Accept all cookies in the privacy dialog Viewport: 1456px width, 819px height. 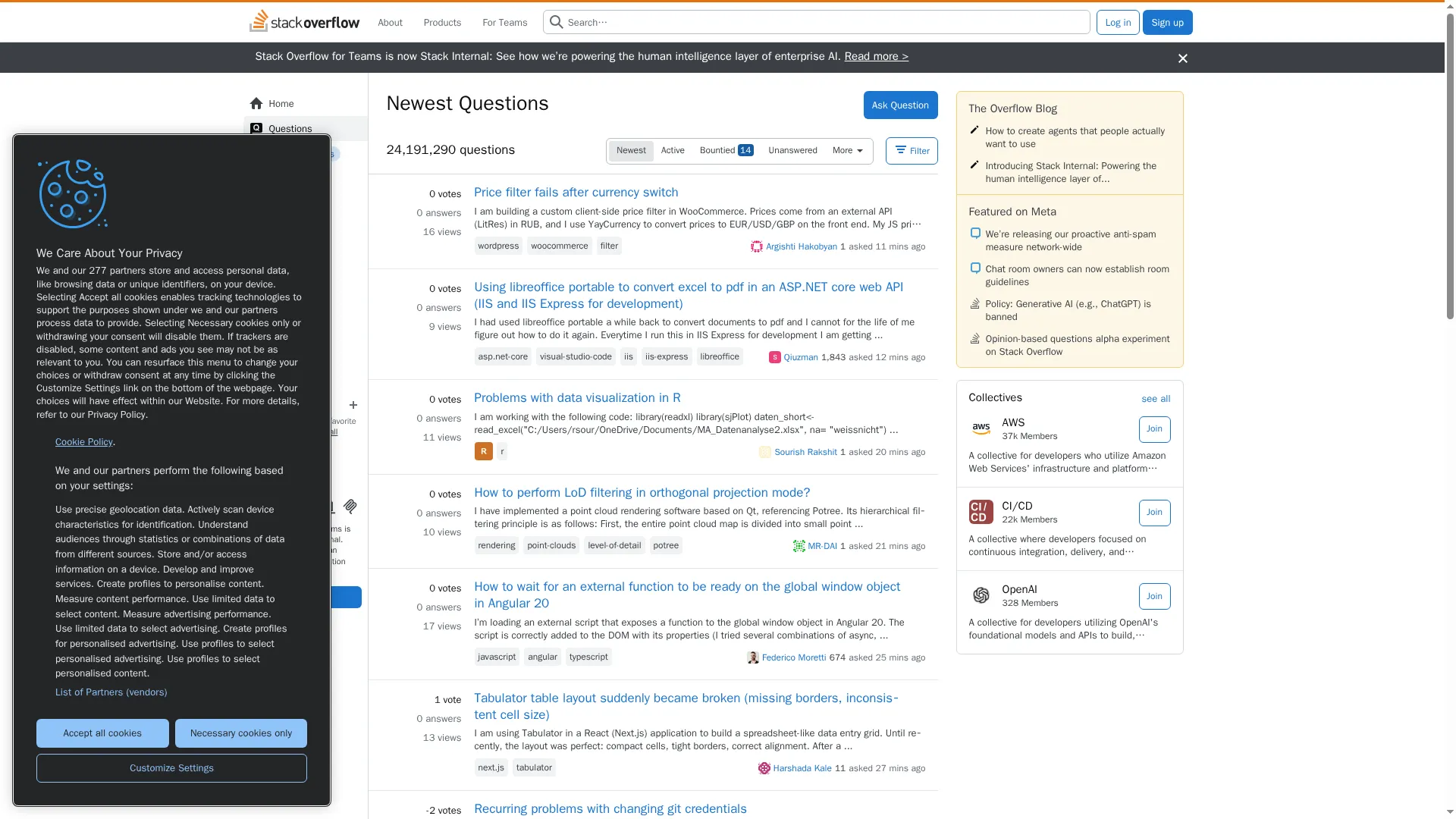click(102, 733)
